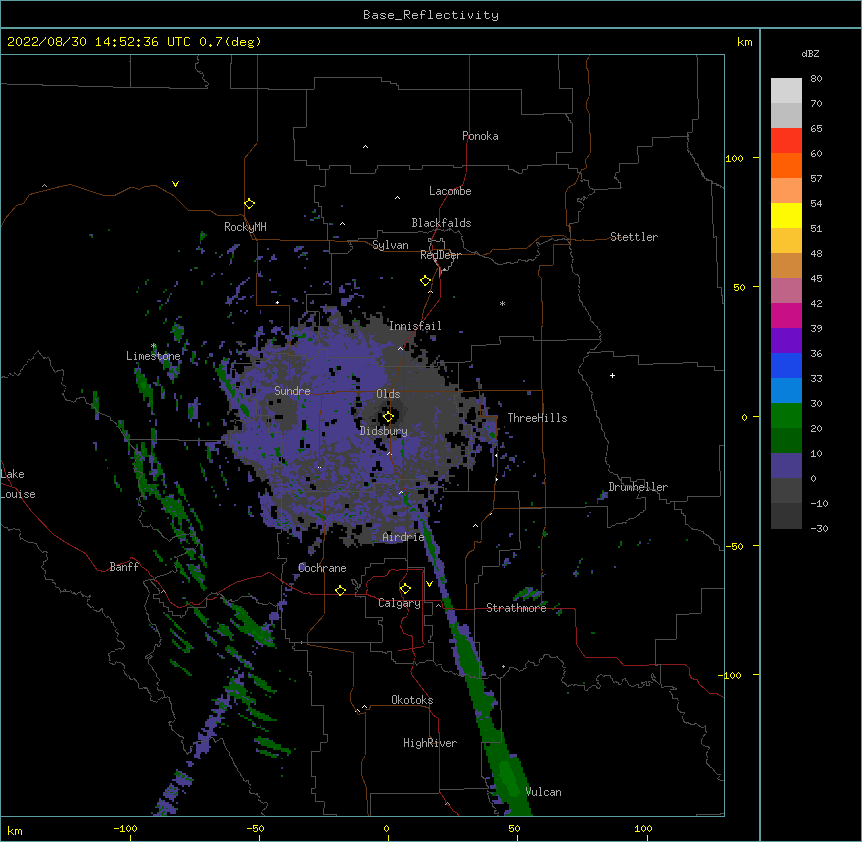Image resolution: width=862 pixels, height=842 pixels.
Task: Click white asterisk marker above Limestone
Action: [x=153, y=346]
